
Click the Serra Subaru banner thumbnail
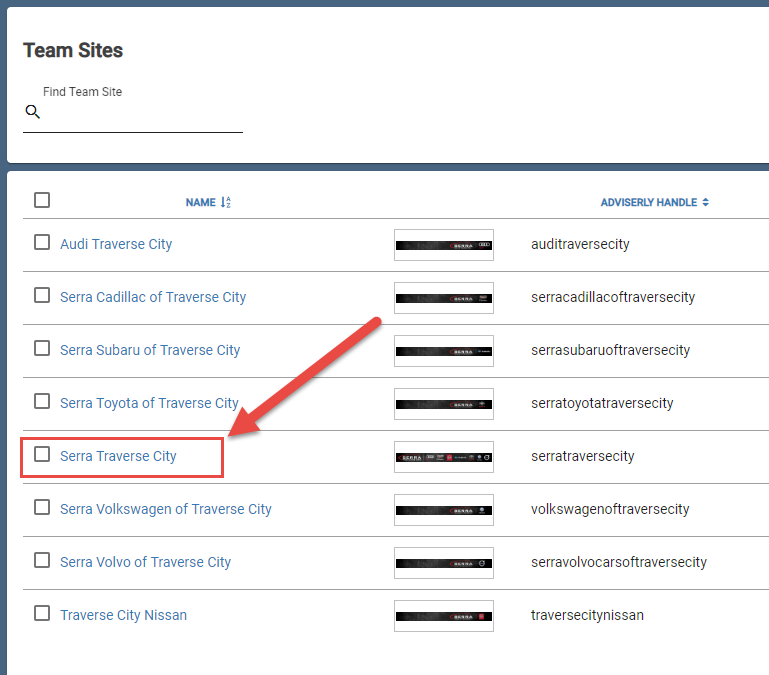click(x=444, y=351)
